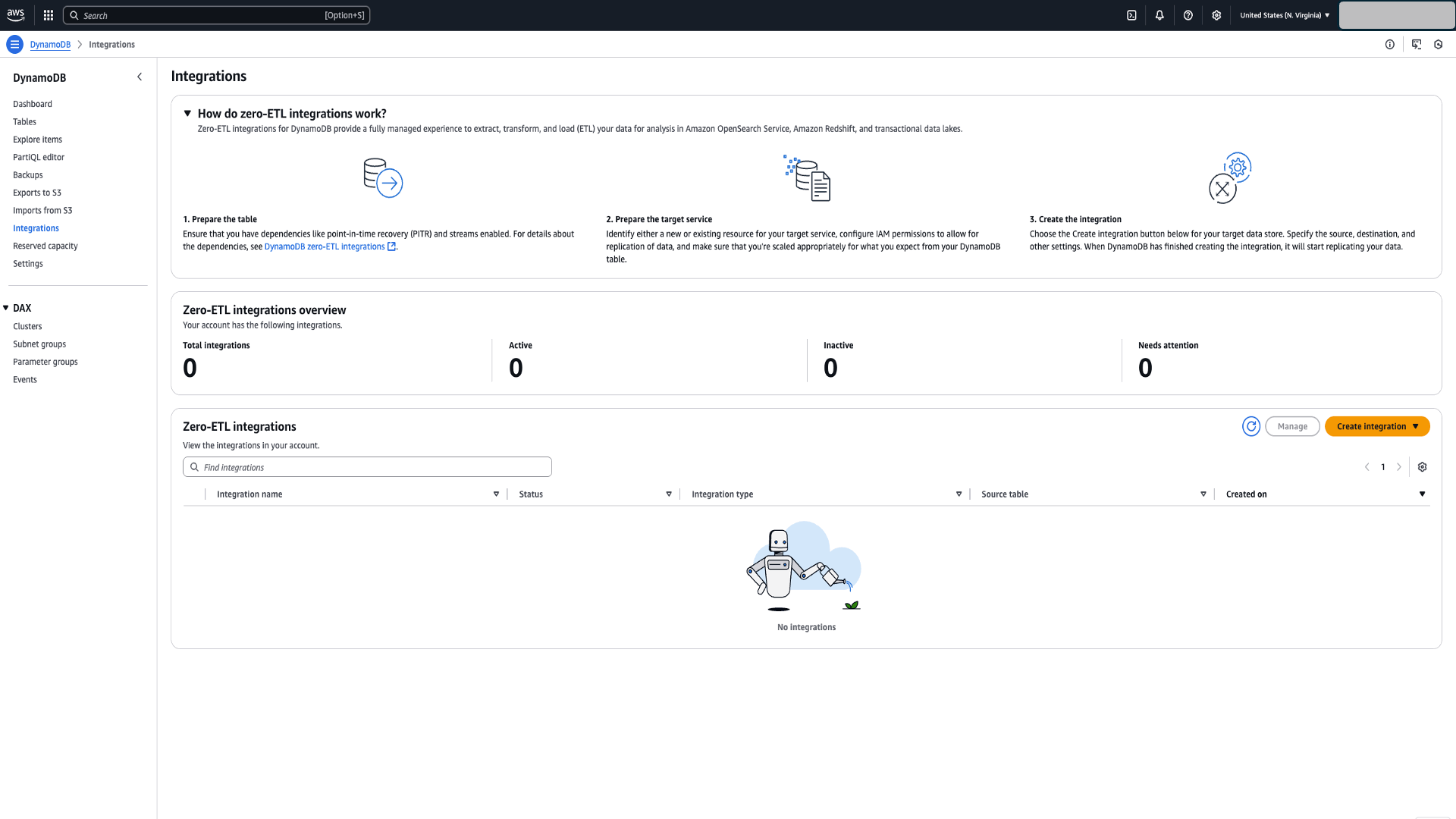
Task: Open the feedback panel icon near breadcrumb
Action: tap(1415, 44)
